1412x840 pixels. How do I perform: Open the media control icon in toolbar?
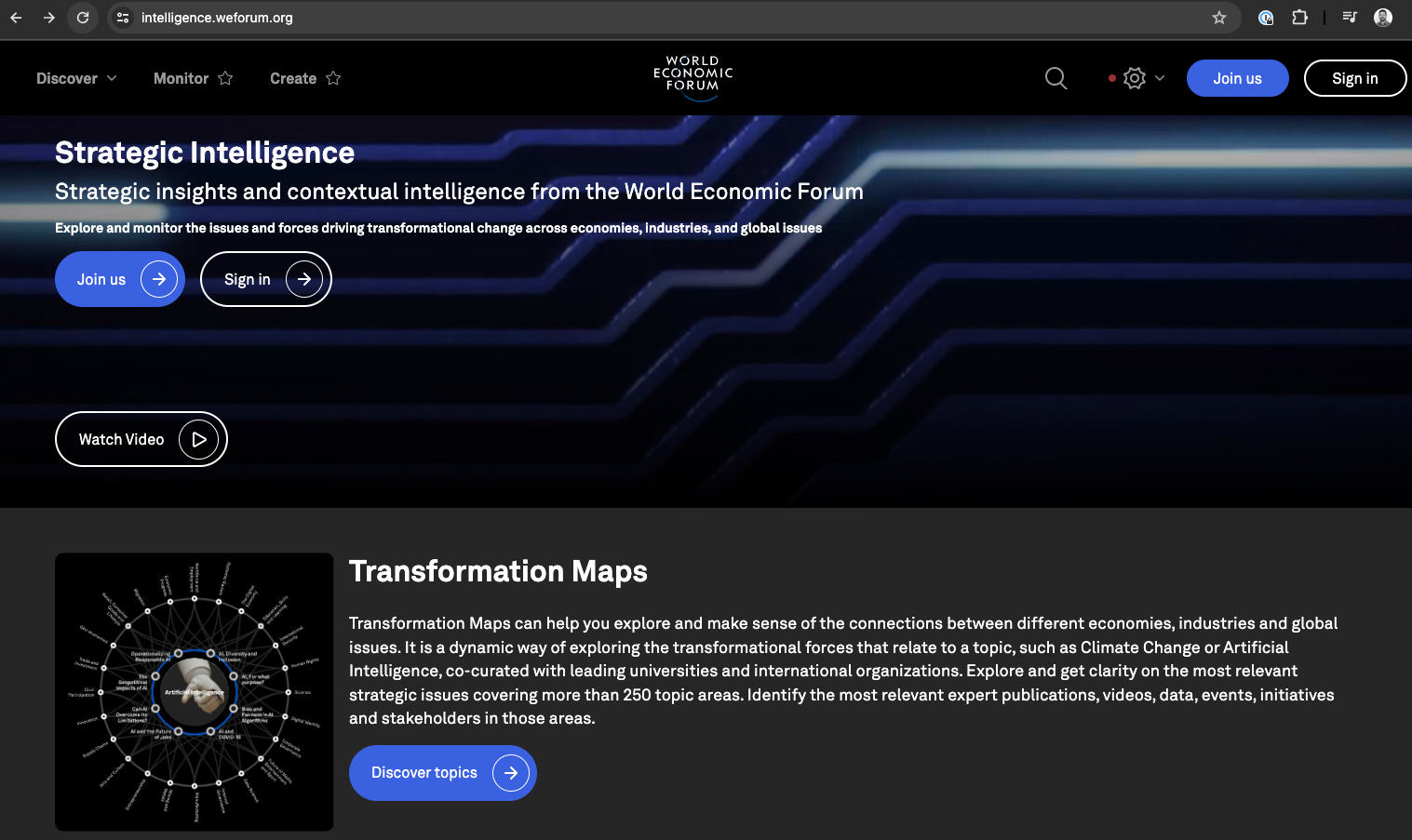(x=1350, y=18)
